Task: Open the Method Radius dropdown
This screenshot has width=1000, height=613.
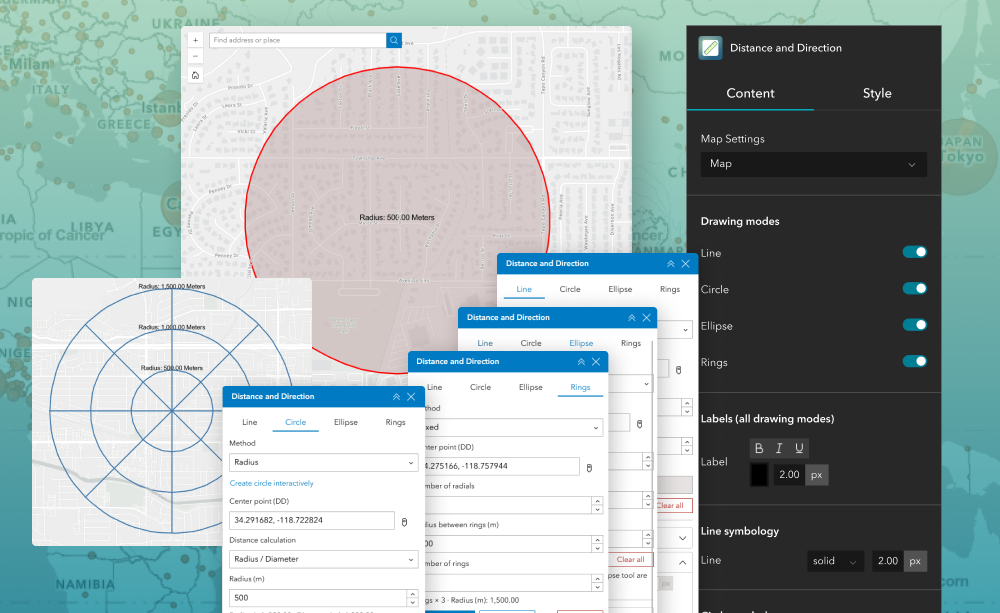Action: pos(323,462)
